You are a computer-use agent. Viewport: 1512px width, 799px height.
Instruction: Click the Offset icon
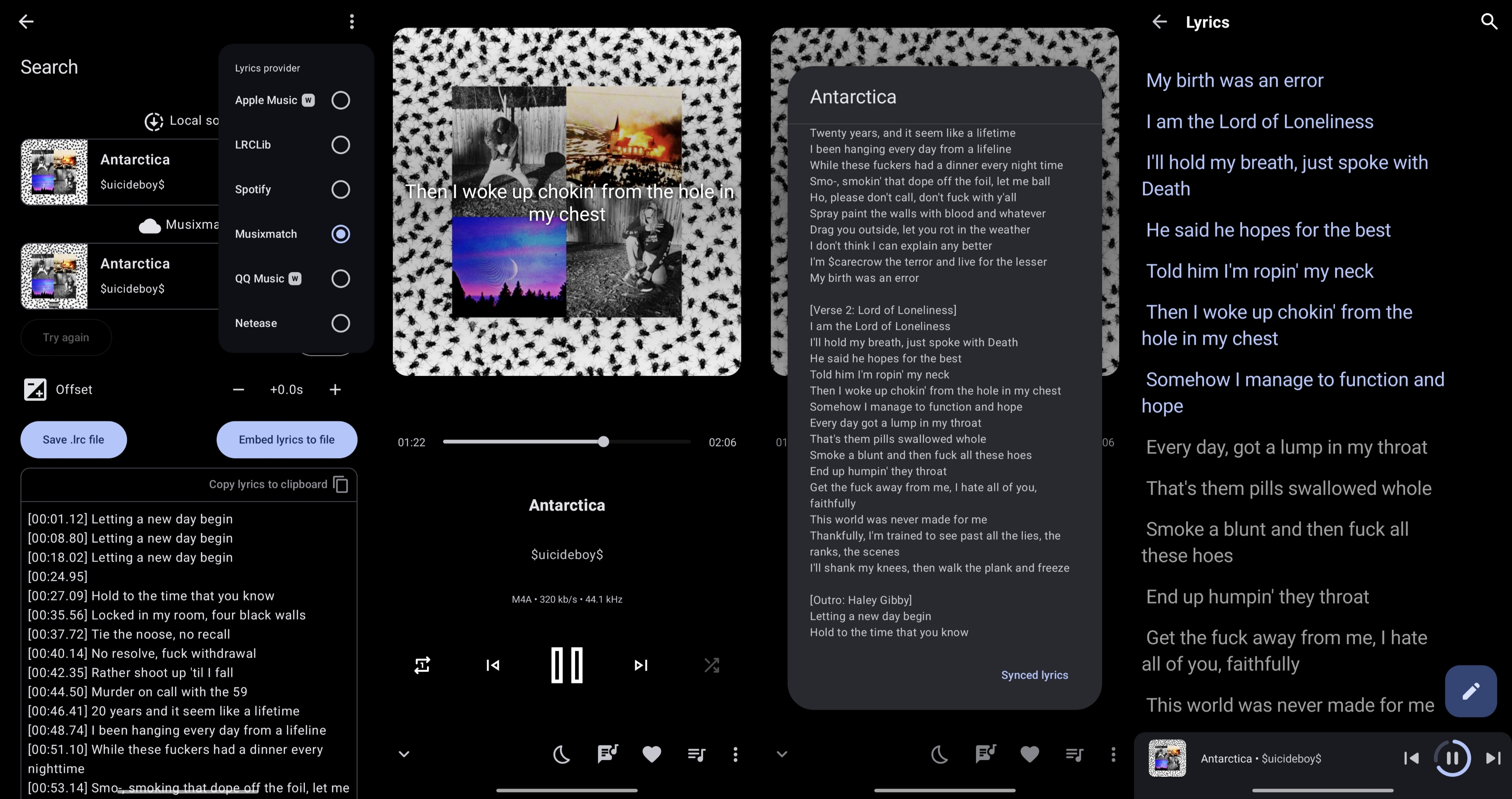35,390
